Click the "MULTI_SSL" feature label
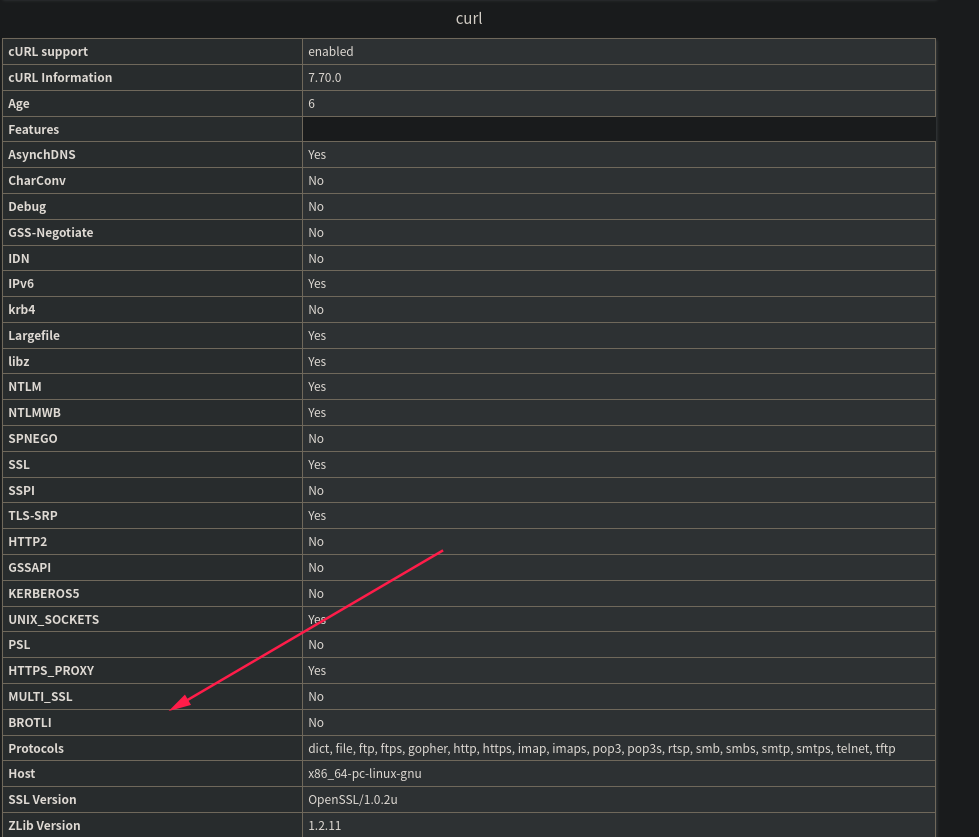This screenshot has height=837, width=979. (40, 697)
